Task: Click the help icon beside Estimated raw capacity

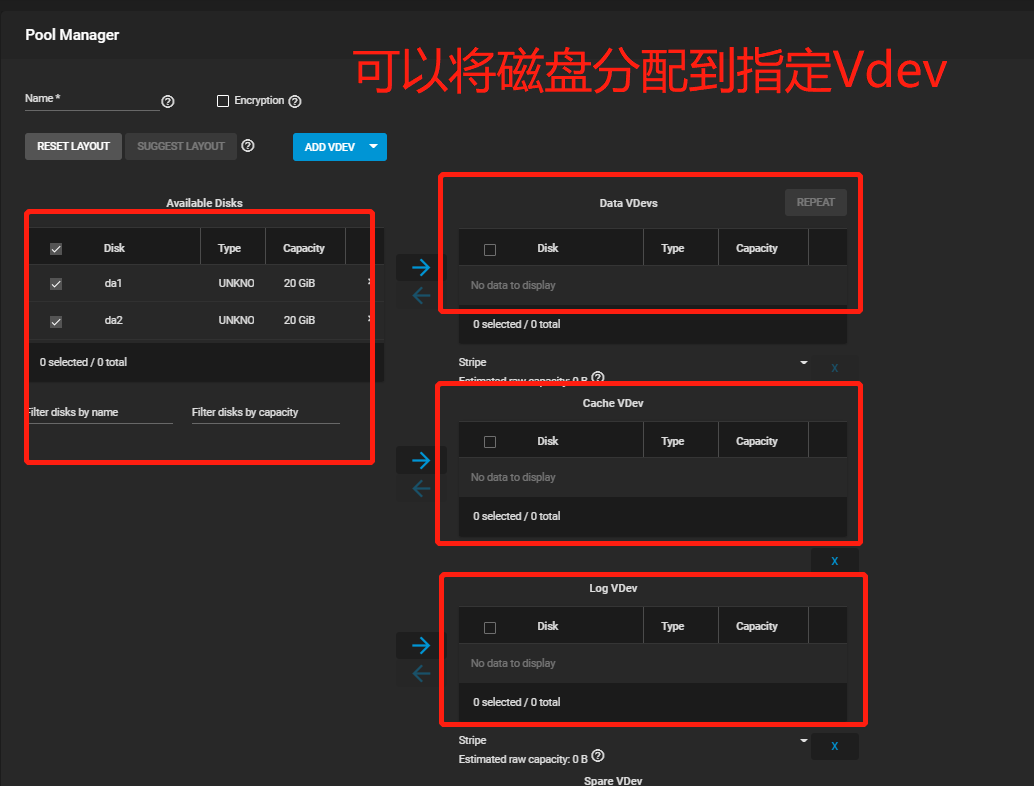Action: [x=597, y=378]
